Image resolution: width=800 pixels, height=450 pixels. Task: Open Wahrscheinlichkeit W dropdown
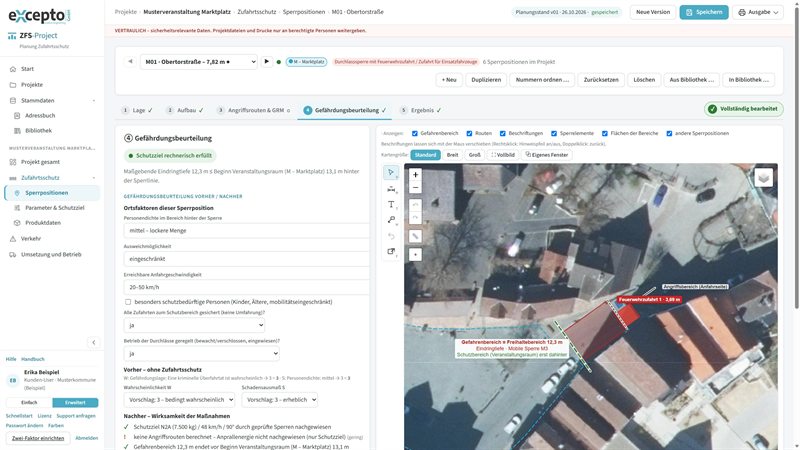[179, 399]
